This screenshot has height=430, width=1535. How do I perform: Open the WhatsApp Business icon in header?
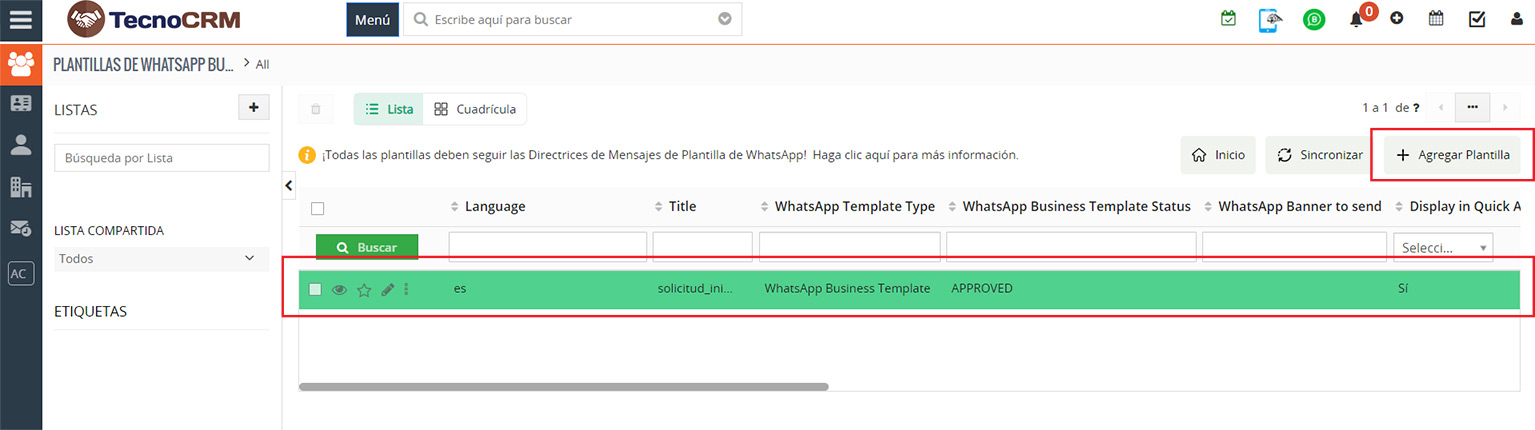coord(1314,19)
